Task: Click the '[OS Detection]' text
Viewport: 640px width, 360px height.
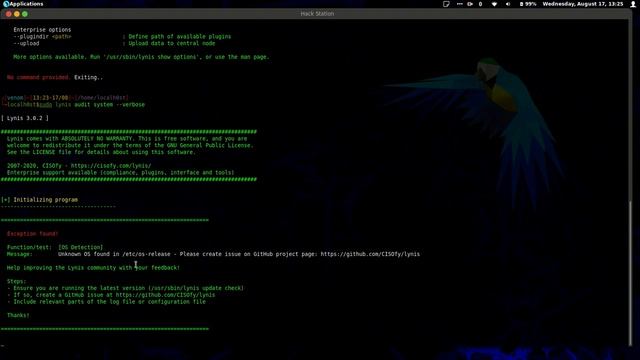Action: tap(80, 247)
